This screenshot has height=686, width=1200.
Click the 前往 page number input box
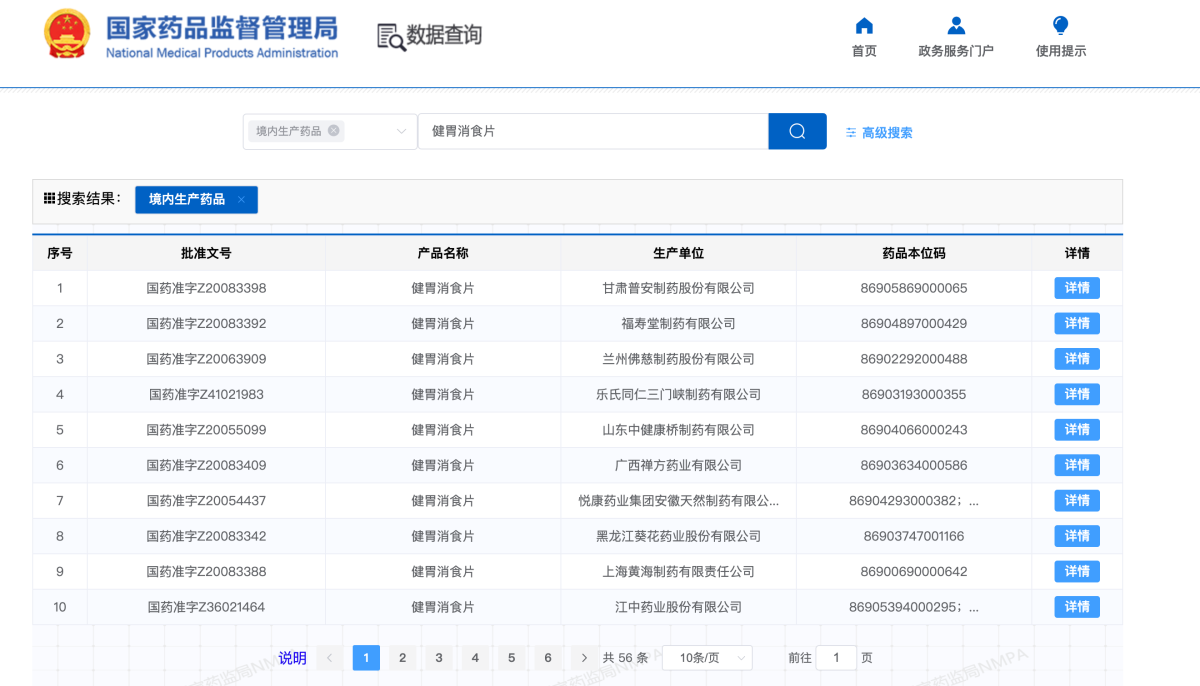click(836, 658)
